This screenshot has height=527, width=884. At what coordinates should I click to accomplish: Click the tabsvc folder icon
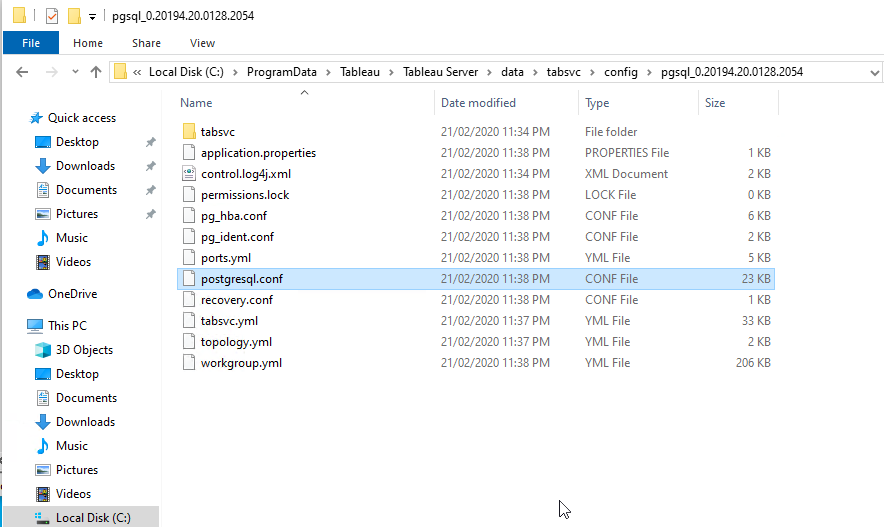(189, 131)
